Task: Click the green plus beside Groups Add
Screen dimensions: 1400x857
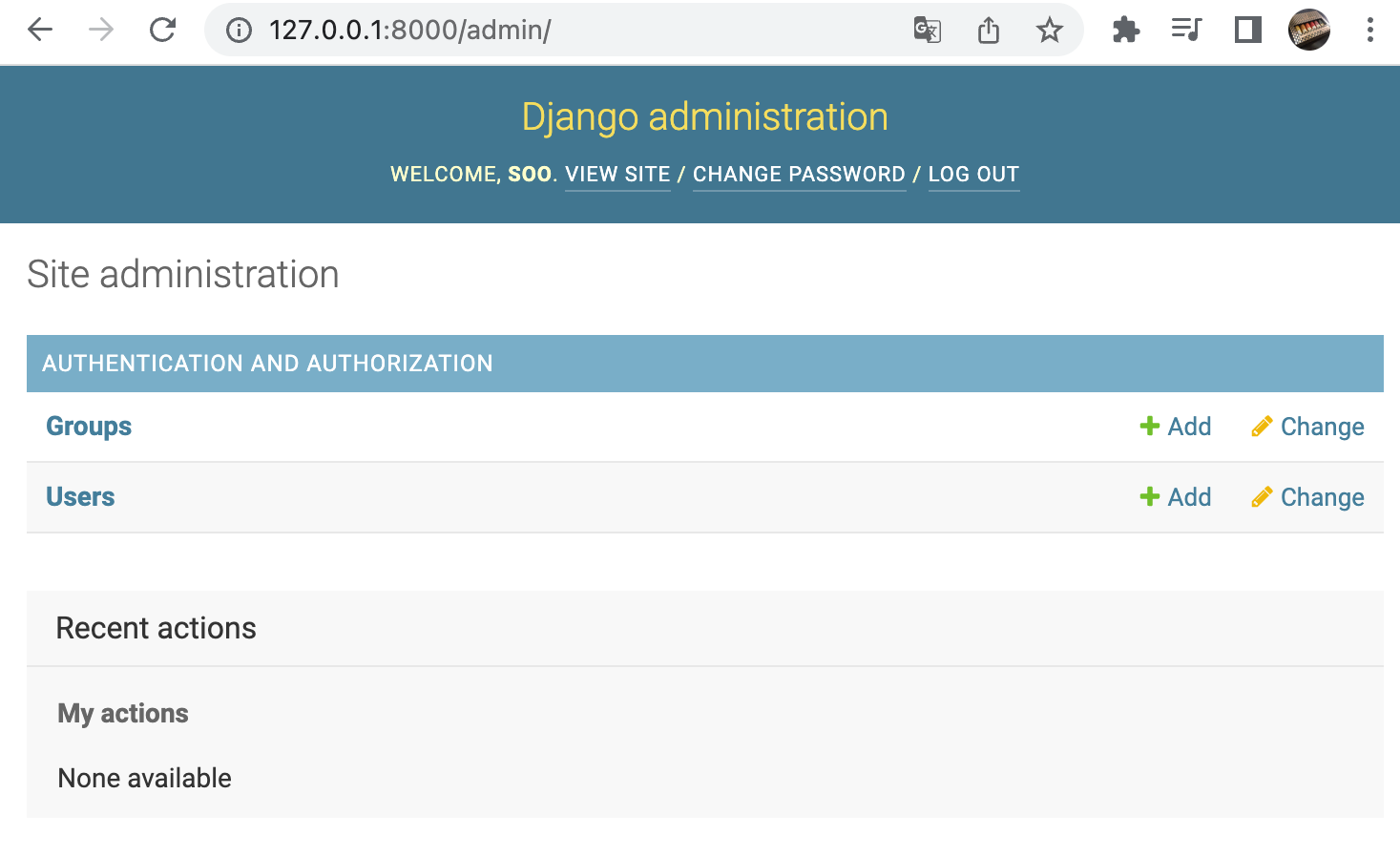Action: pos(1150,426)
